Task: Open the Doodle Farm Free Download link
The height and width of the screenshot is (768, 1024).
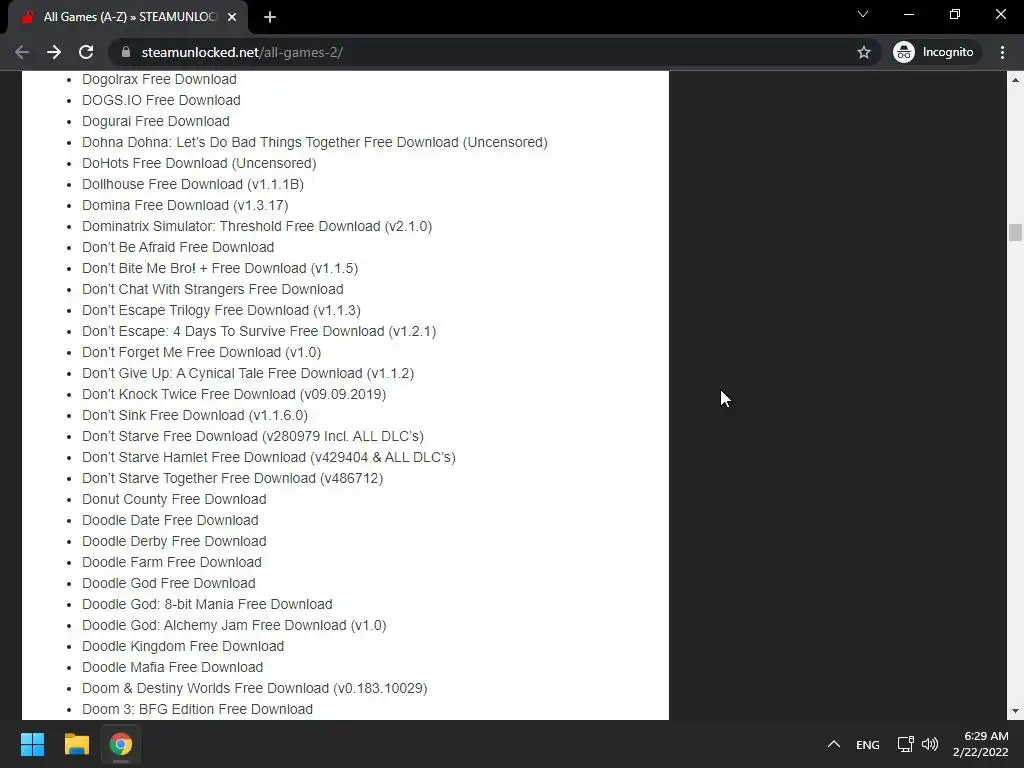Action: coord(172,562)
